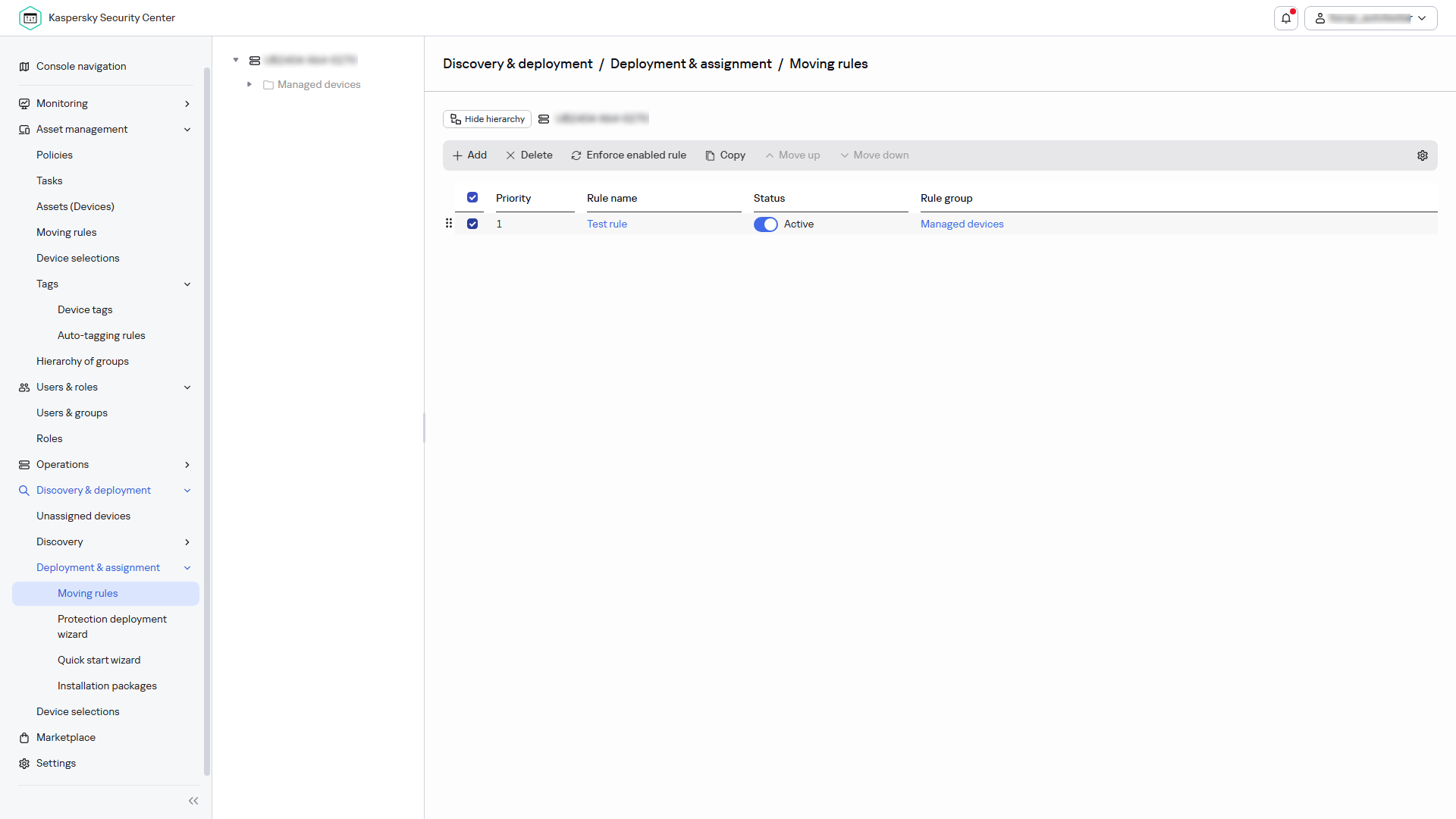The height and width of the screenshot is (819, 1456).
Task: Go to Unassigned devices menu item
Action: tap(83, 516)
